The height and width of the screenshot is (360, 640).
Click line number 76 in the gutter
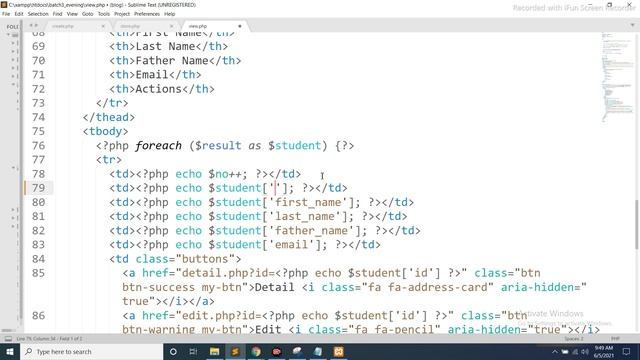(x=38, y=146)
